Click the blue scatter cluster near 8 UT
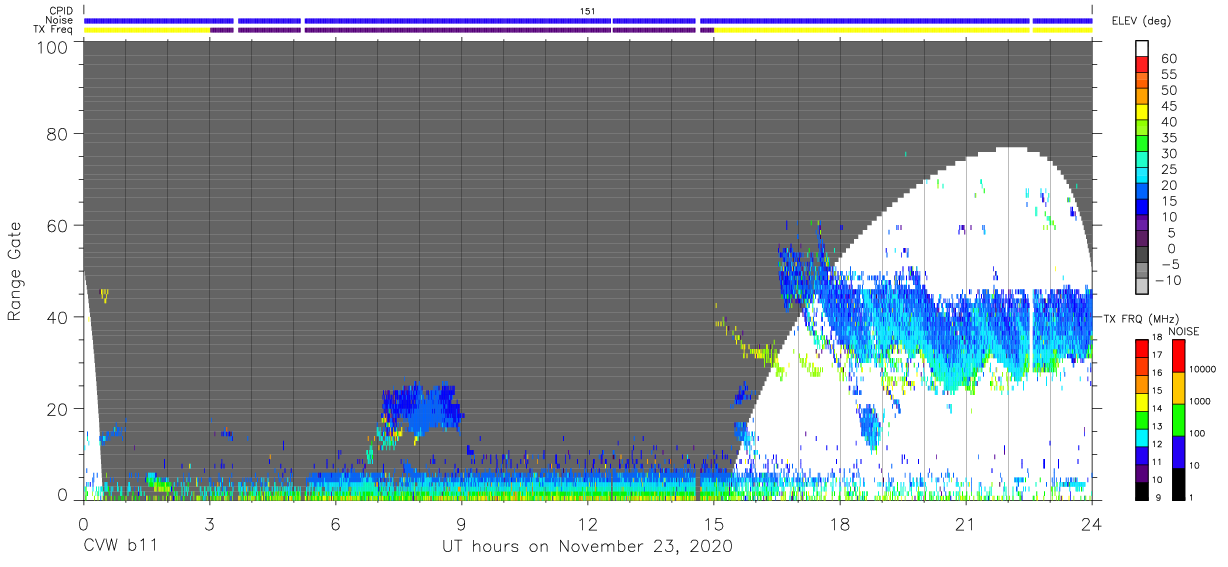This screenshot has height=567, width=1228. (x=422, y=408)
